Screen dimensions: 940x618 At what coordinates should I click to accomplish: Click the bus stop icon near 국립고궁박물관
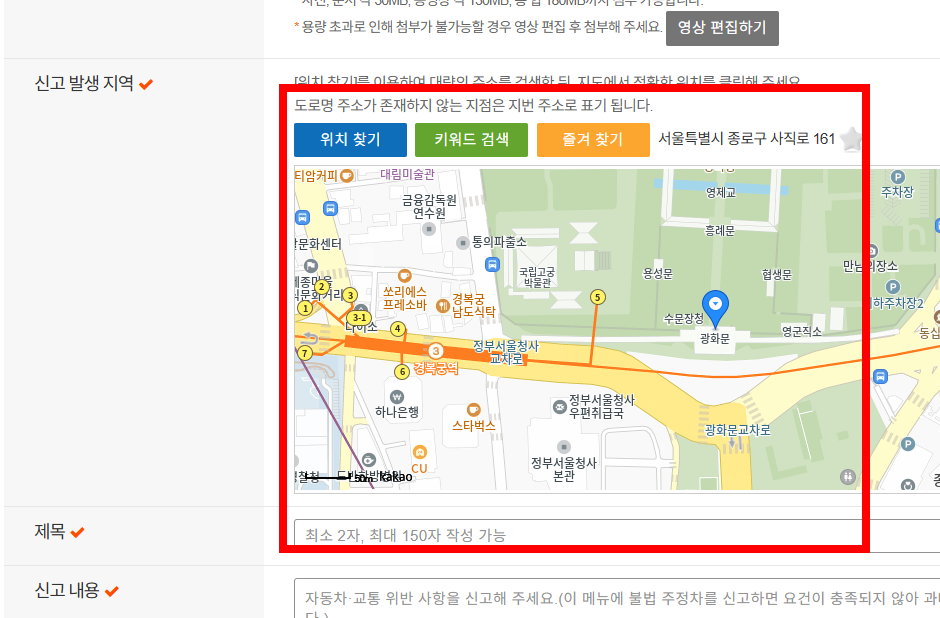492,263
